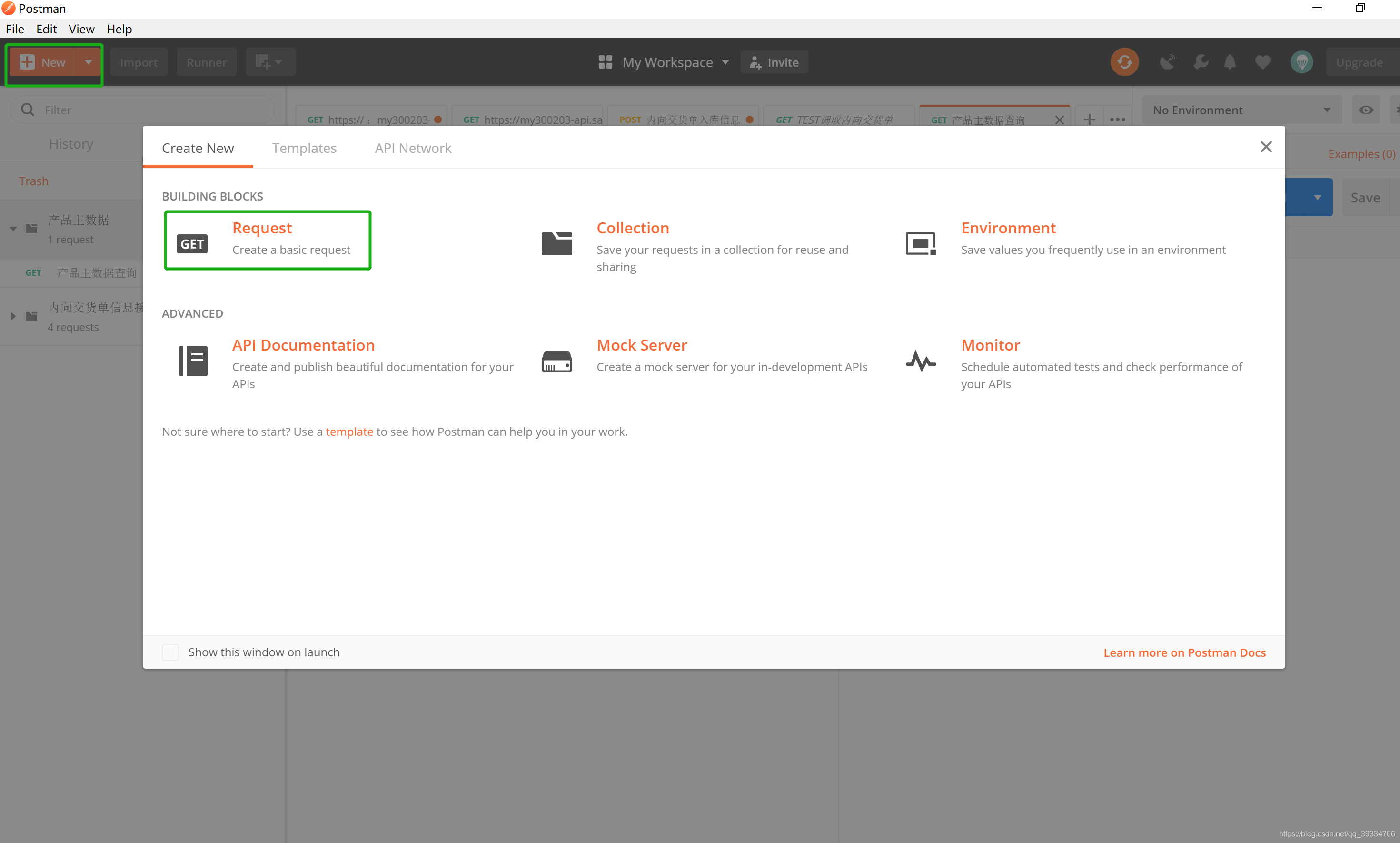The height and width of the screenshot is (843, 1400).
Task: Open the notifications bell icon
Action: point(1230,62)
